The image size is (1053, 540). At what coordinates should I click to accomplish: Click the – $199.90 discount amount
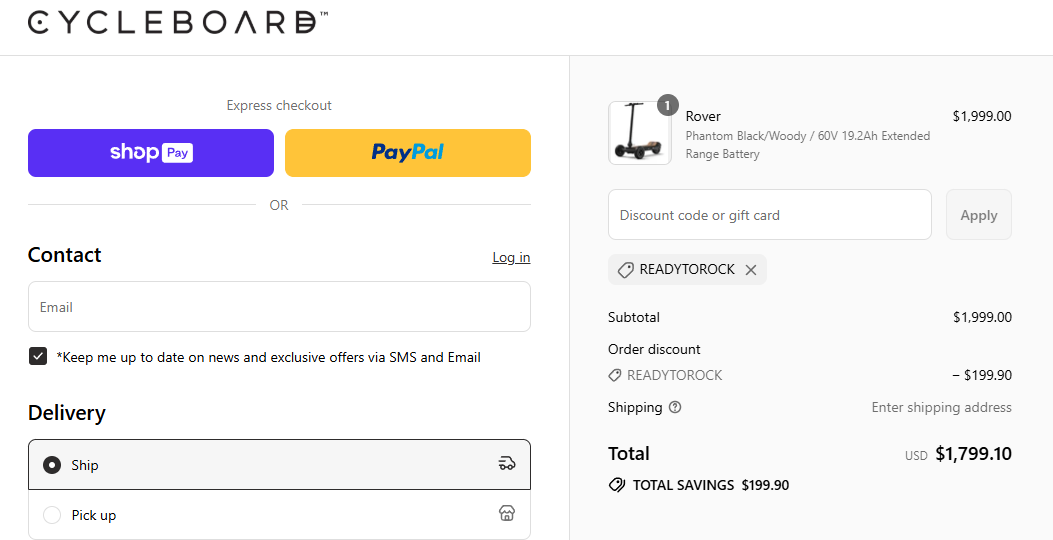pyautogui.click(x=982, y=375)
